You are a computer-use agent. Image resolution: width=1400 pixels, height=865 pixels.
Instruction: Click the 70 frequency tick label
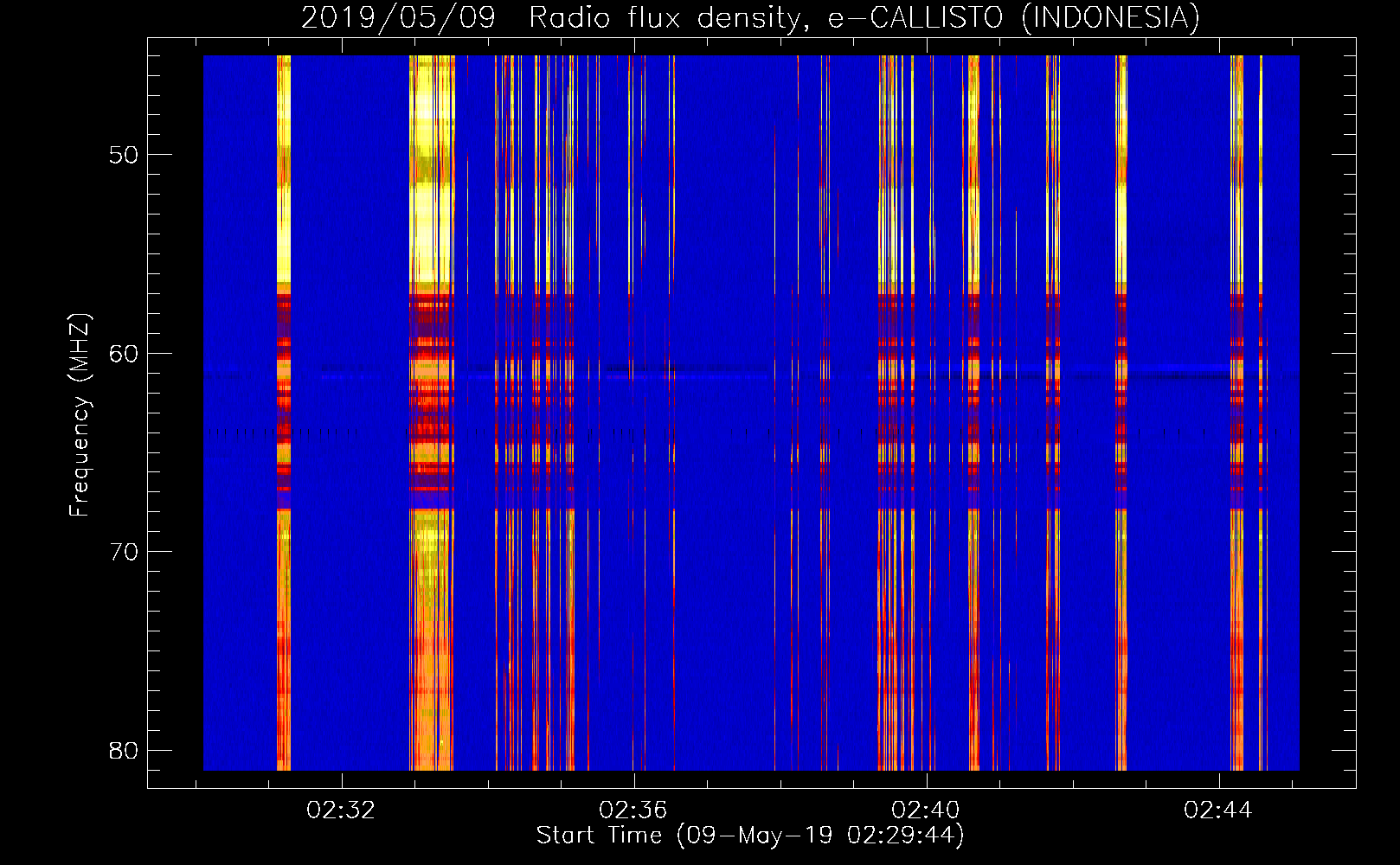coord(123,552)
